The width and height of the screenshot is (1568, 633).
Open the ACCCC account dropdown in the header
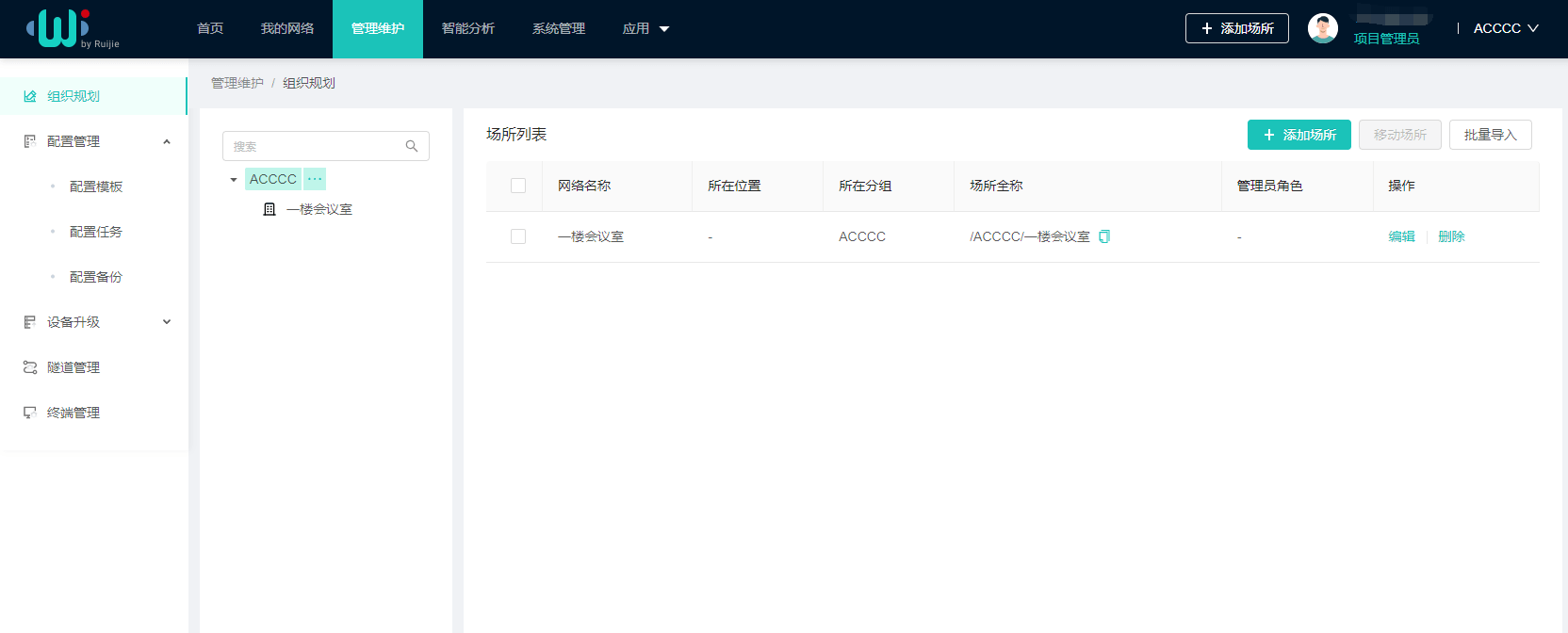tap(1505, 28)
